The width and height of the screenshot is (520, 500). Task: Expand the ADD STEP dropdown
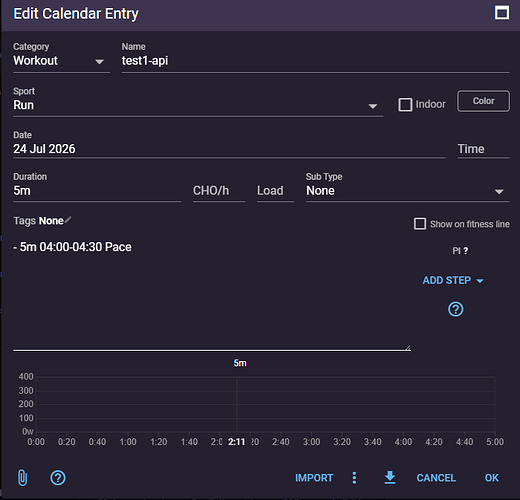(x=453, y=280)
